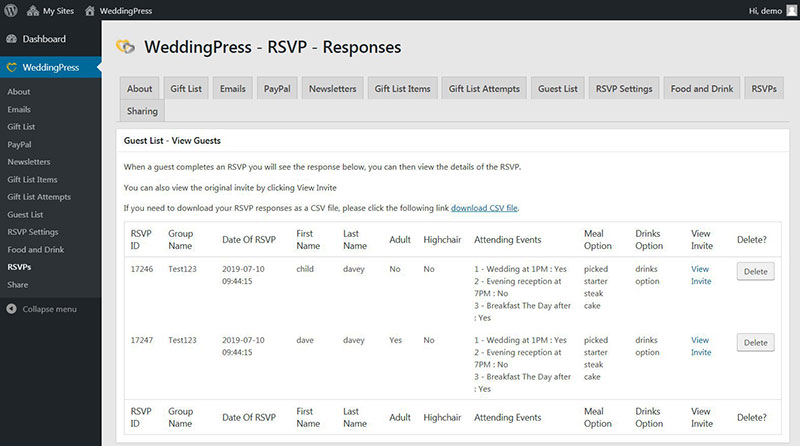View Invite for RSVP 17247
The height and width of the screenshot is (446, 800).
(x=701, y=346)
